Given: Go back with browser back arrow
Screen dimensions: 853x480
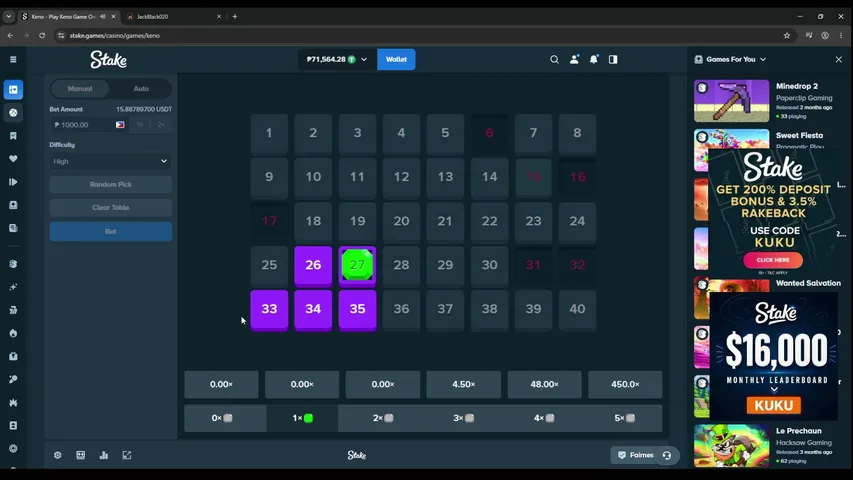Looking at the screenshot, I should pyautogui.click(x=10, y=35).
